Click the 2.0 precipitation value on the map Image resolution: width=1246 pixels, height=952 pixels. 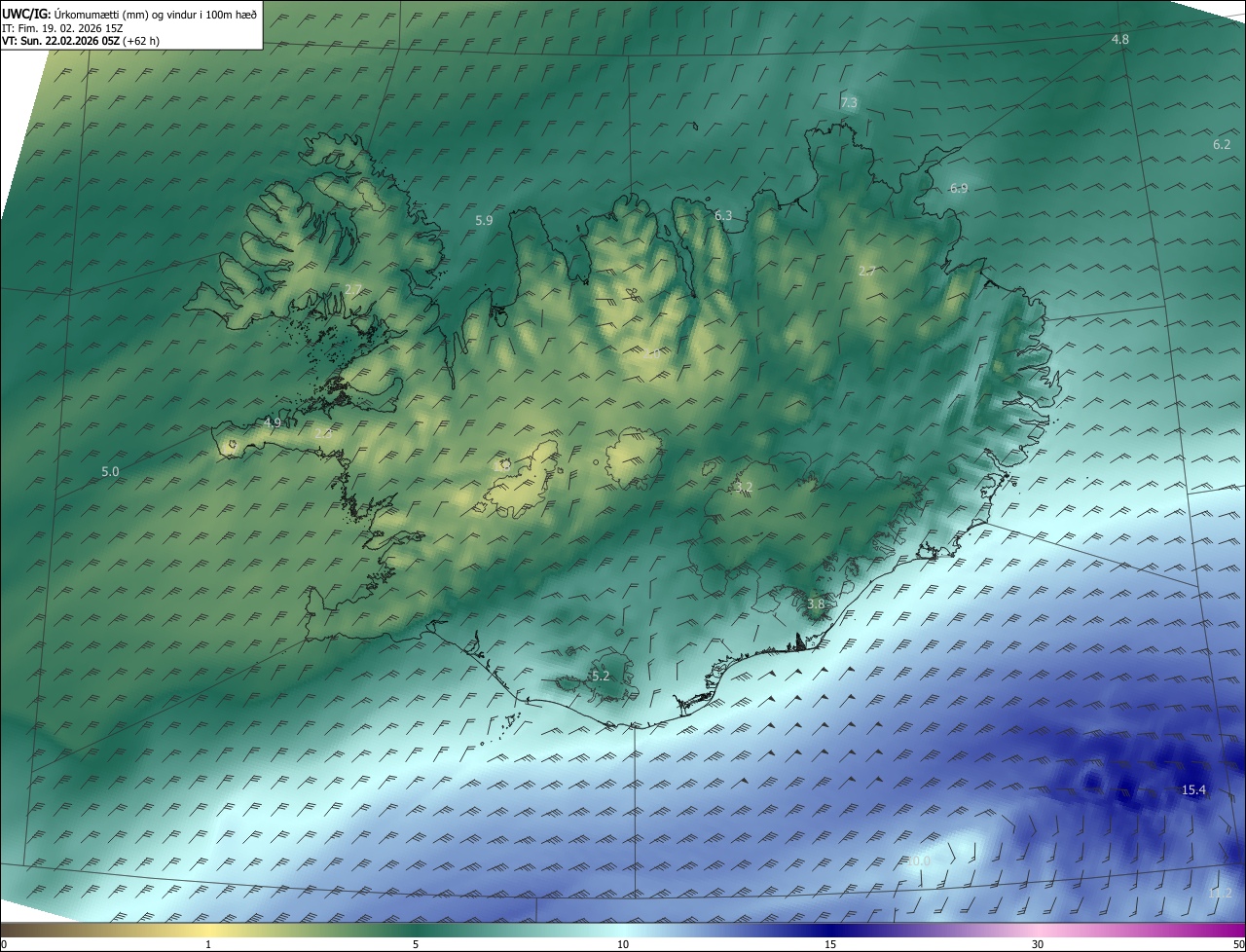tap(652, 354)
